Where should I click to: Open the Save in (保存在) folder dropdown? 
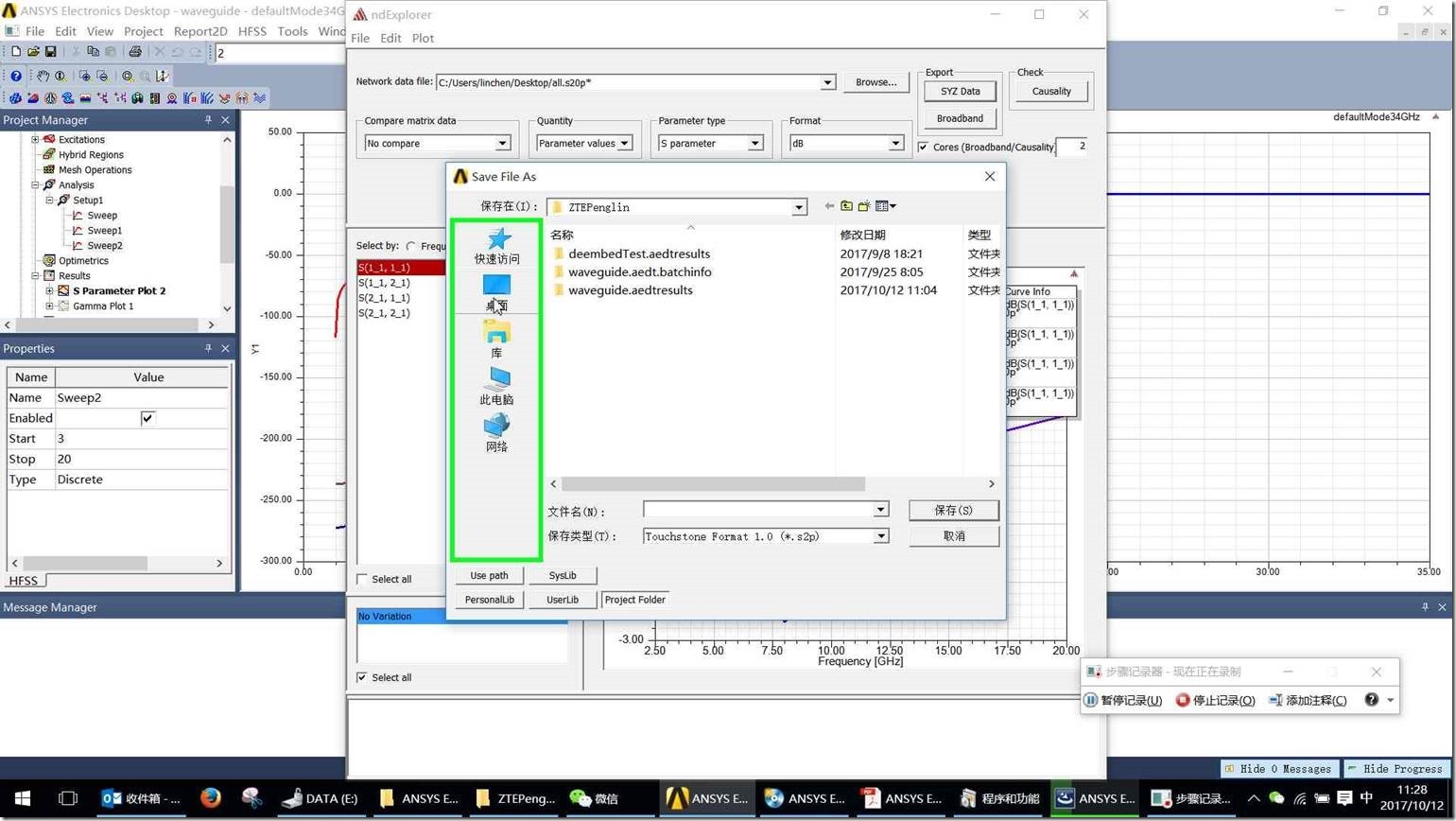(x=799, y=207)
